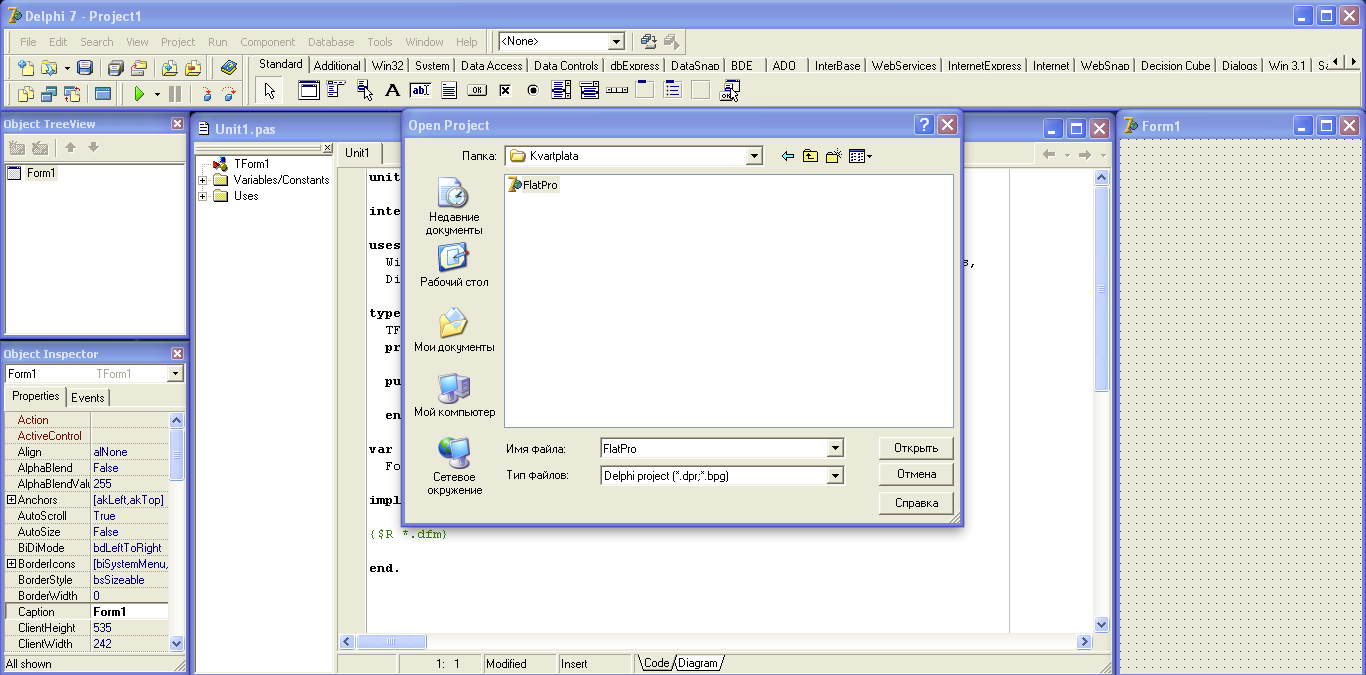The image size is (1366, 675).
Task: Click the Save toolbar icon
Action: tap(85, 68)
